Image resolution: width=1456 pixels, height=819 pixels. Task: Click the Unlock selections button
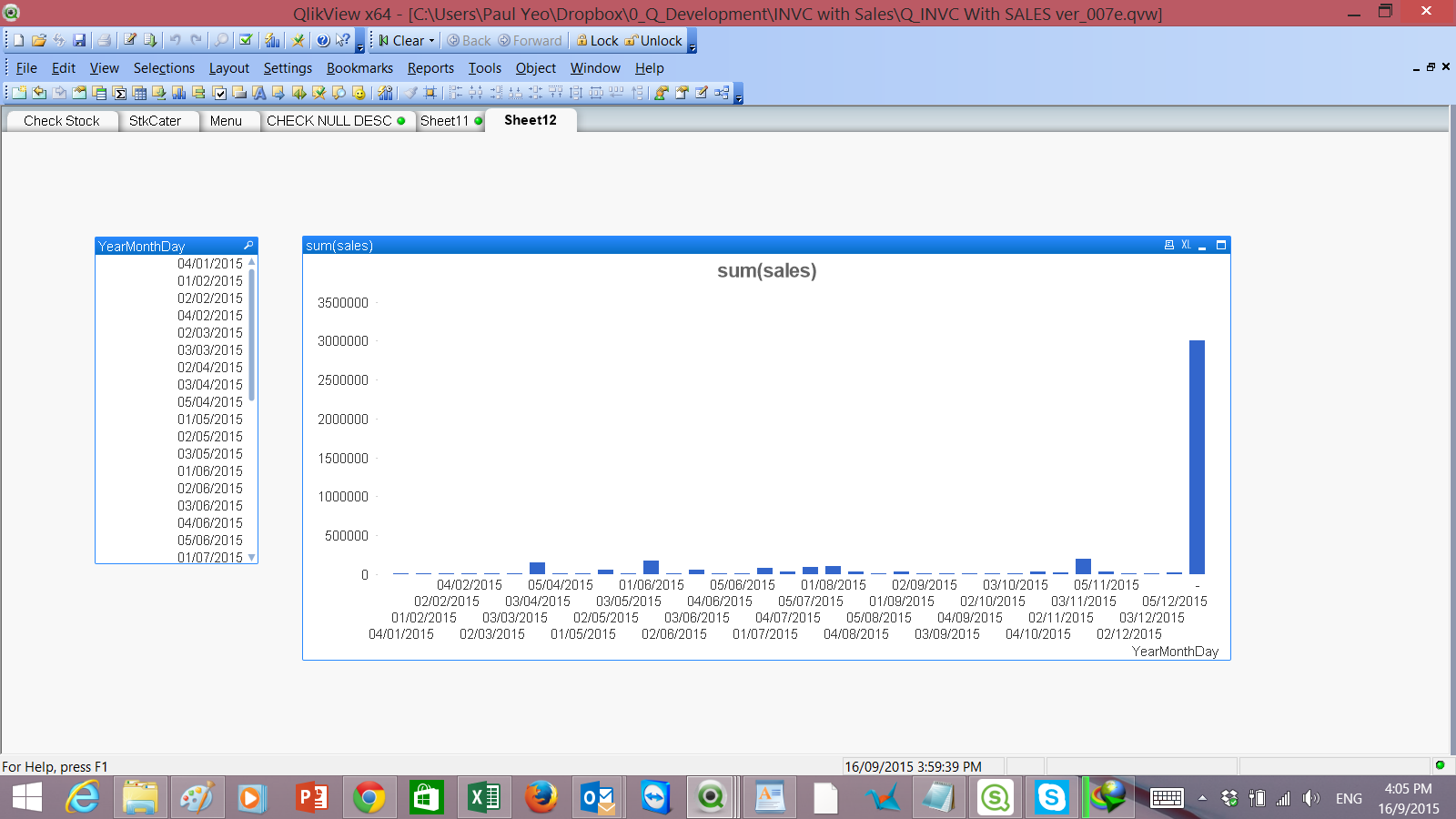(653, 41)
